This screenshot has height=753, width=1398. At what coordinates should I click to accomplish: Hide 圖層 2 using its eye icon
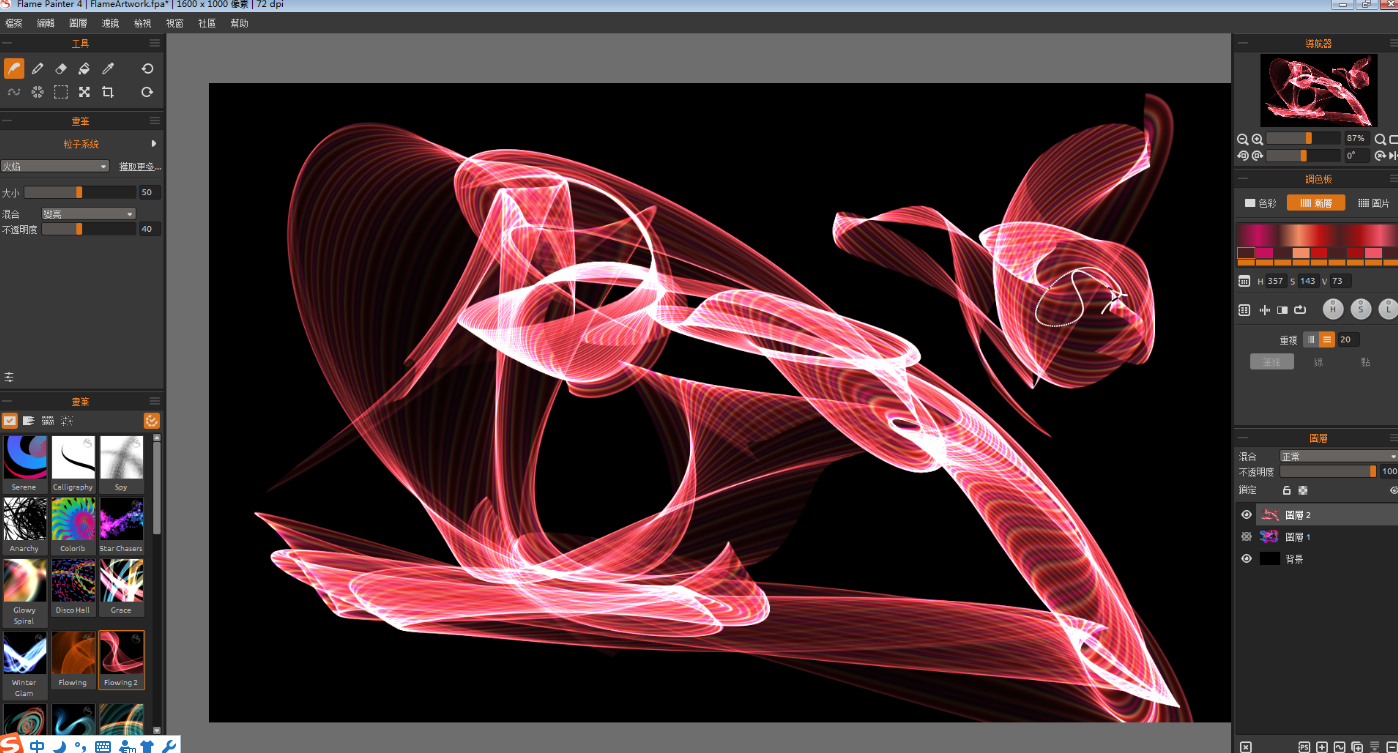pos(1246,515)
